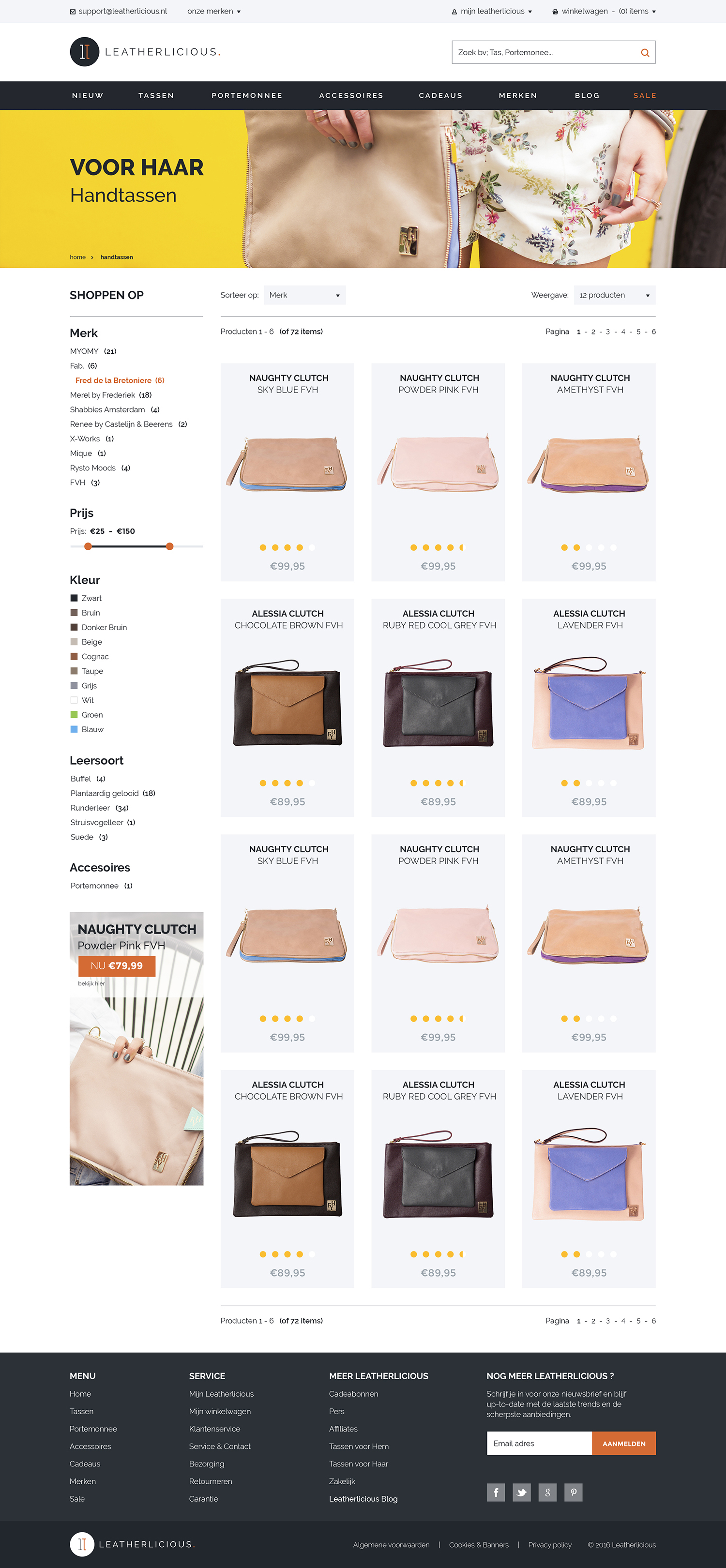Click the AANMELDEN newsletter button
726x1568 pixels.
pyautogui.click(x=624, y=1443)
